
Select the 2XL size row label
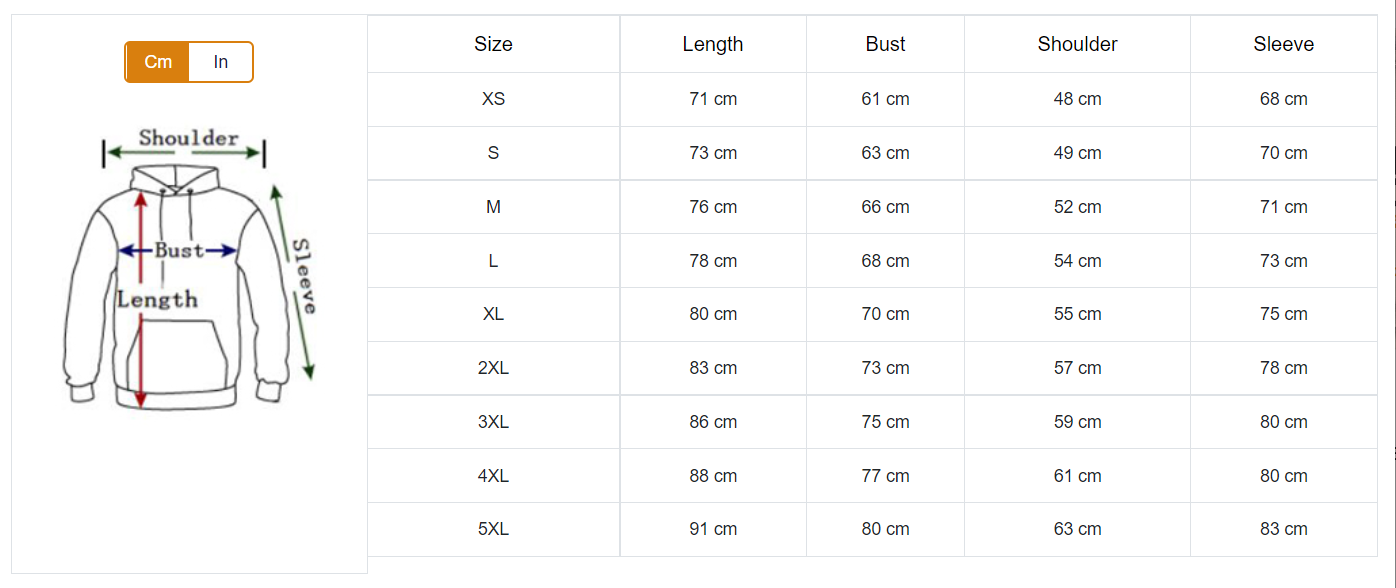tap(493, 368)
